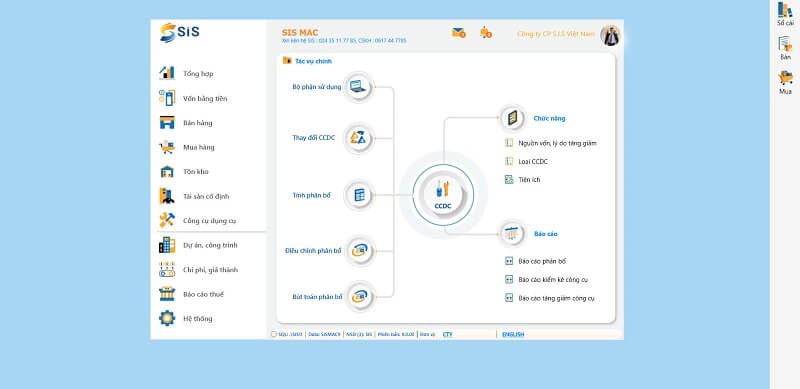Viewport: 800px width, 389px height.
Task: Click the Báo cáo thuế icon
Action: (167, 294)
